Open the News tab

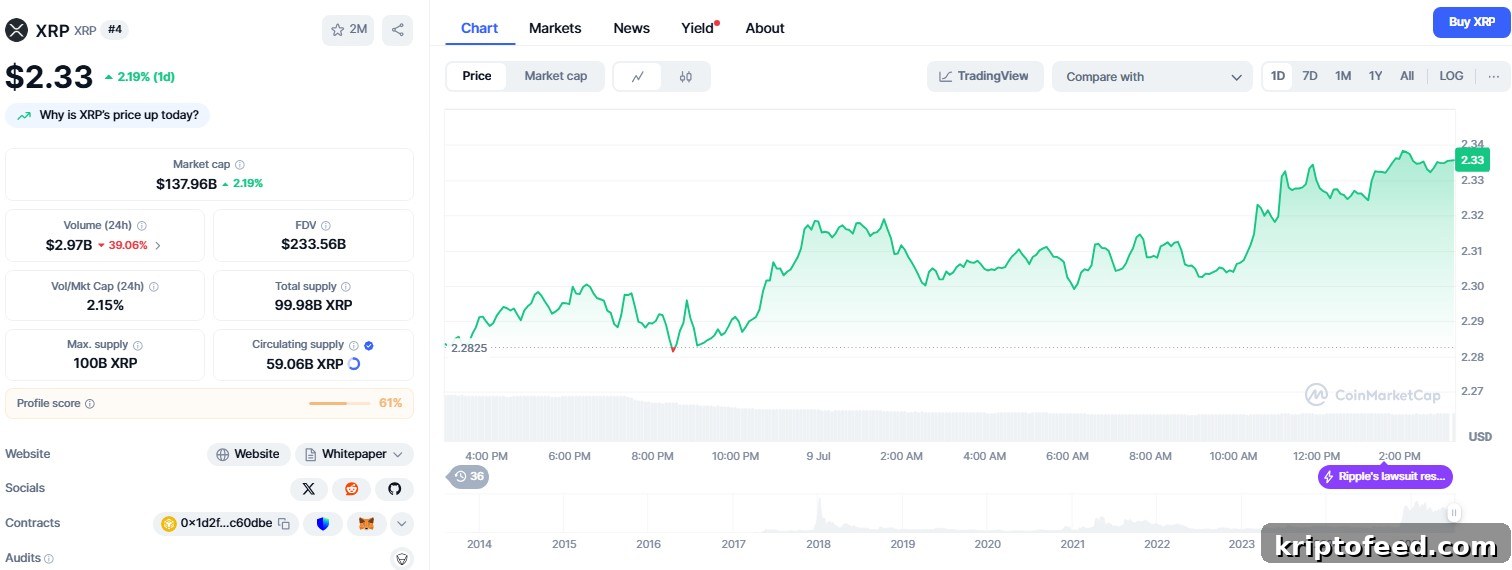631,28
